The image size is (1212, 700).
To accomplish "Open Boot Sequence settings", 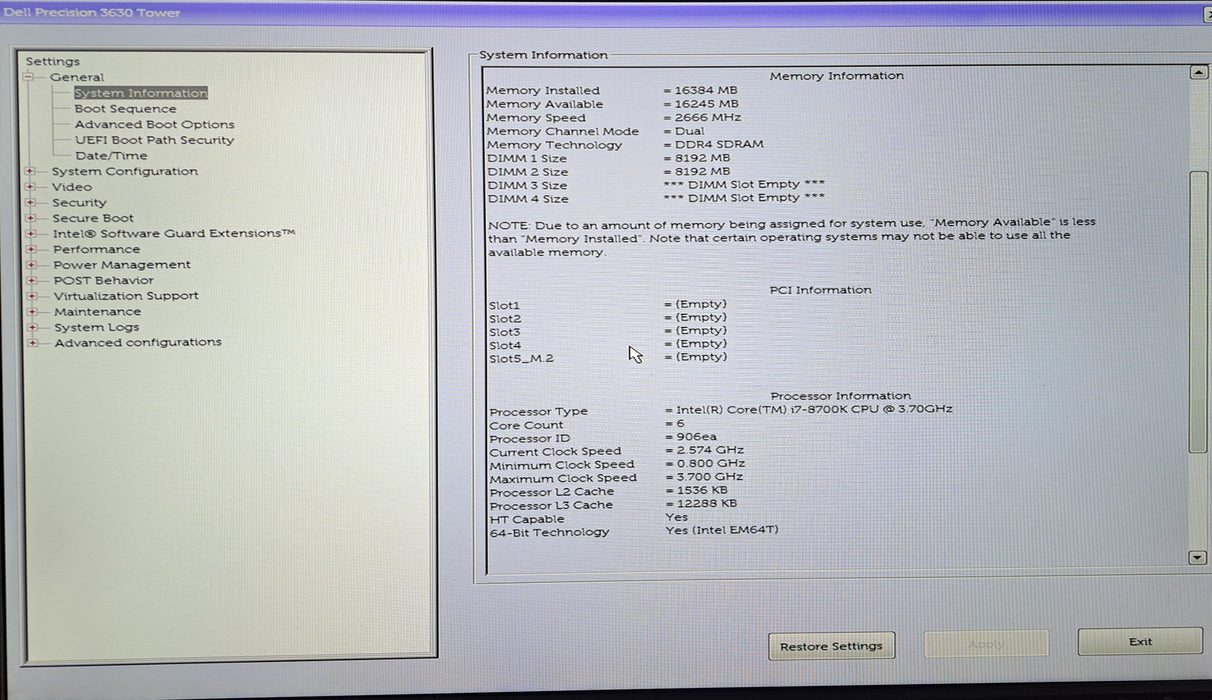I will tap(126, 109).
